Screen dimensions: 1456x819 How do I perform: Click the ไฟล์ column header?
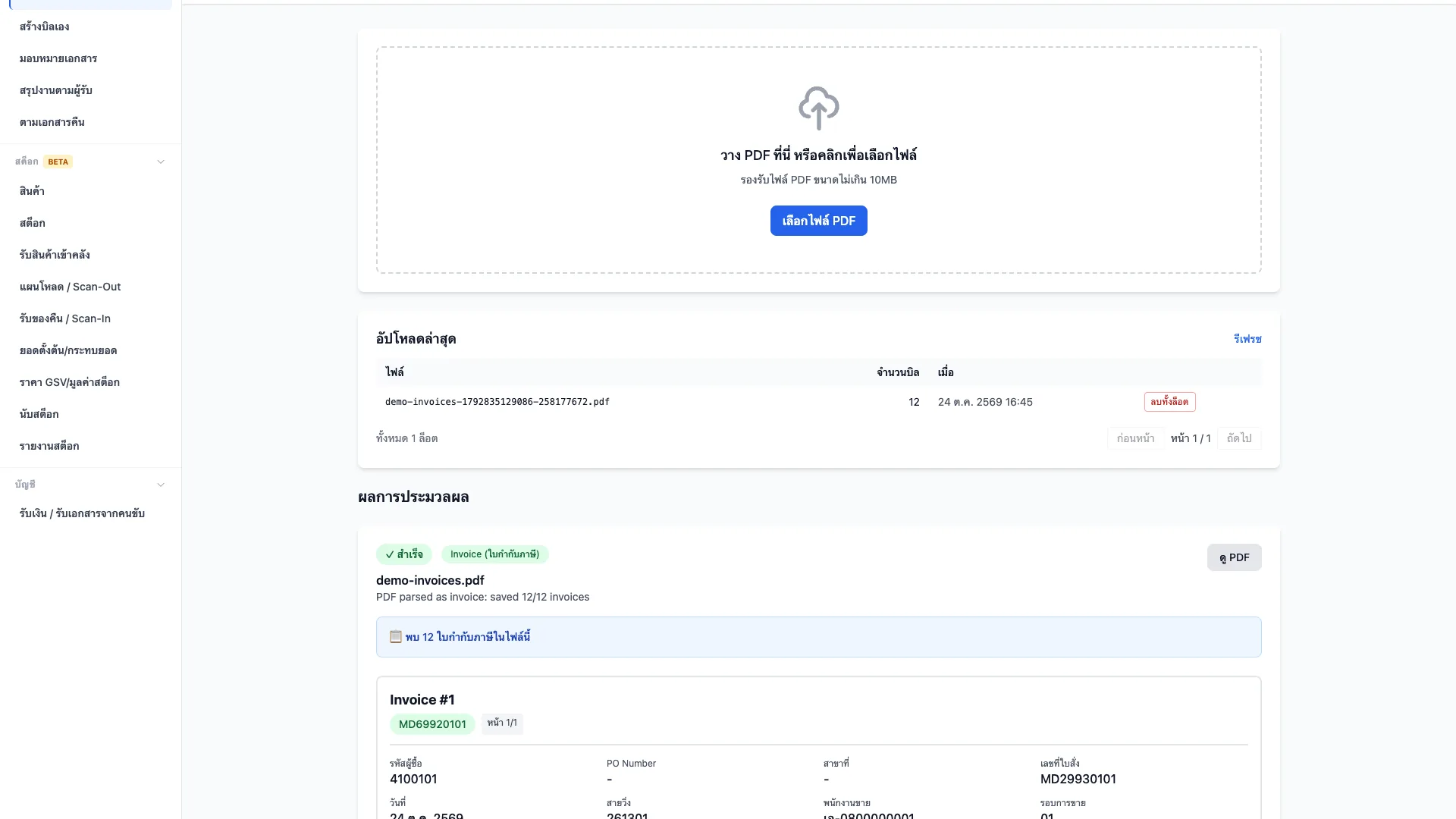pos(394,372)
